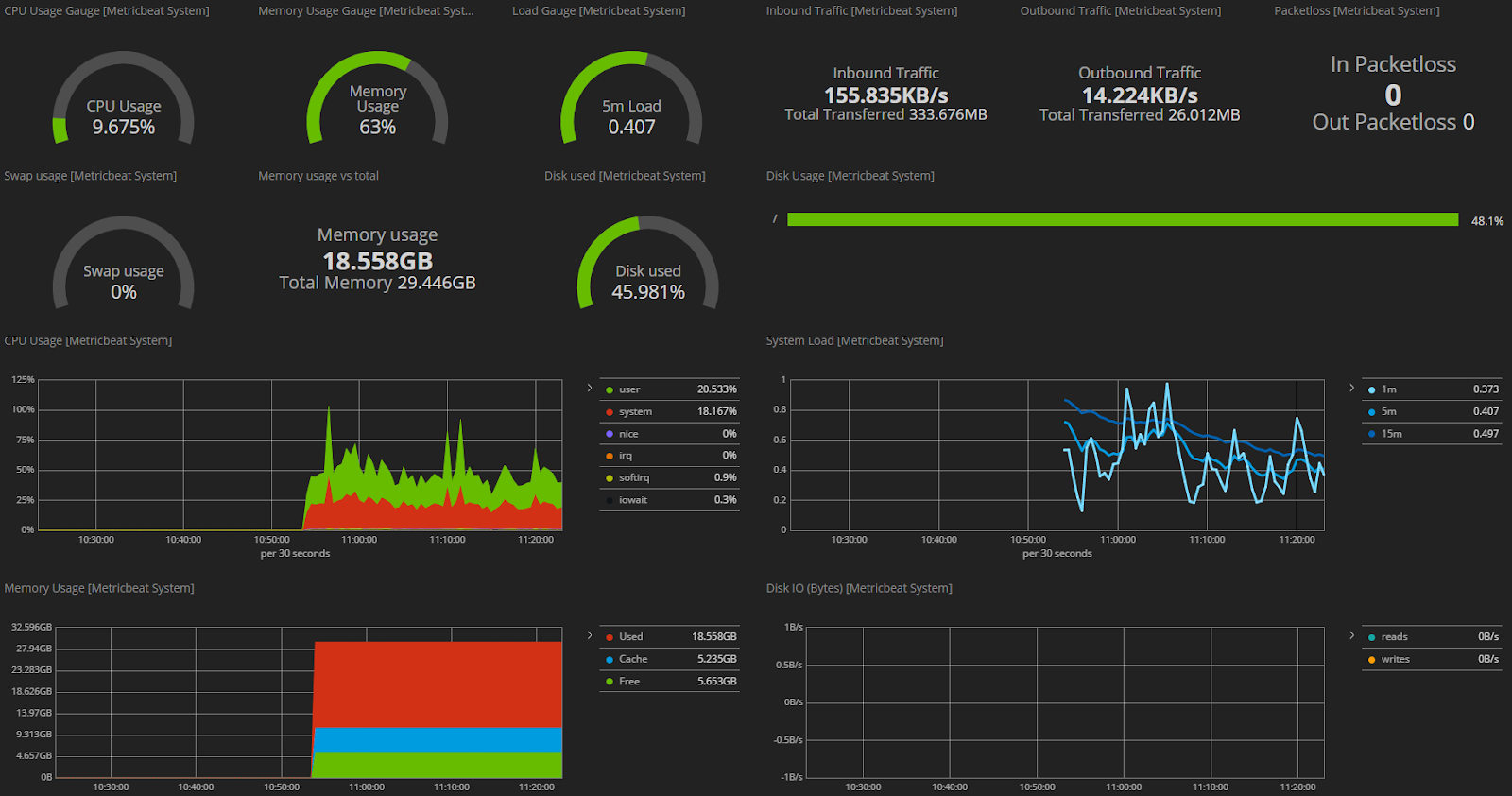Click Total Transferred 333.676MB text

[x=885, y=114]
